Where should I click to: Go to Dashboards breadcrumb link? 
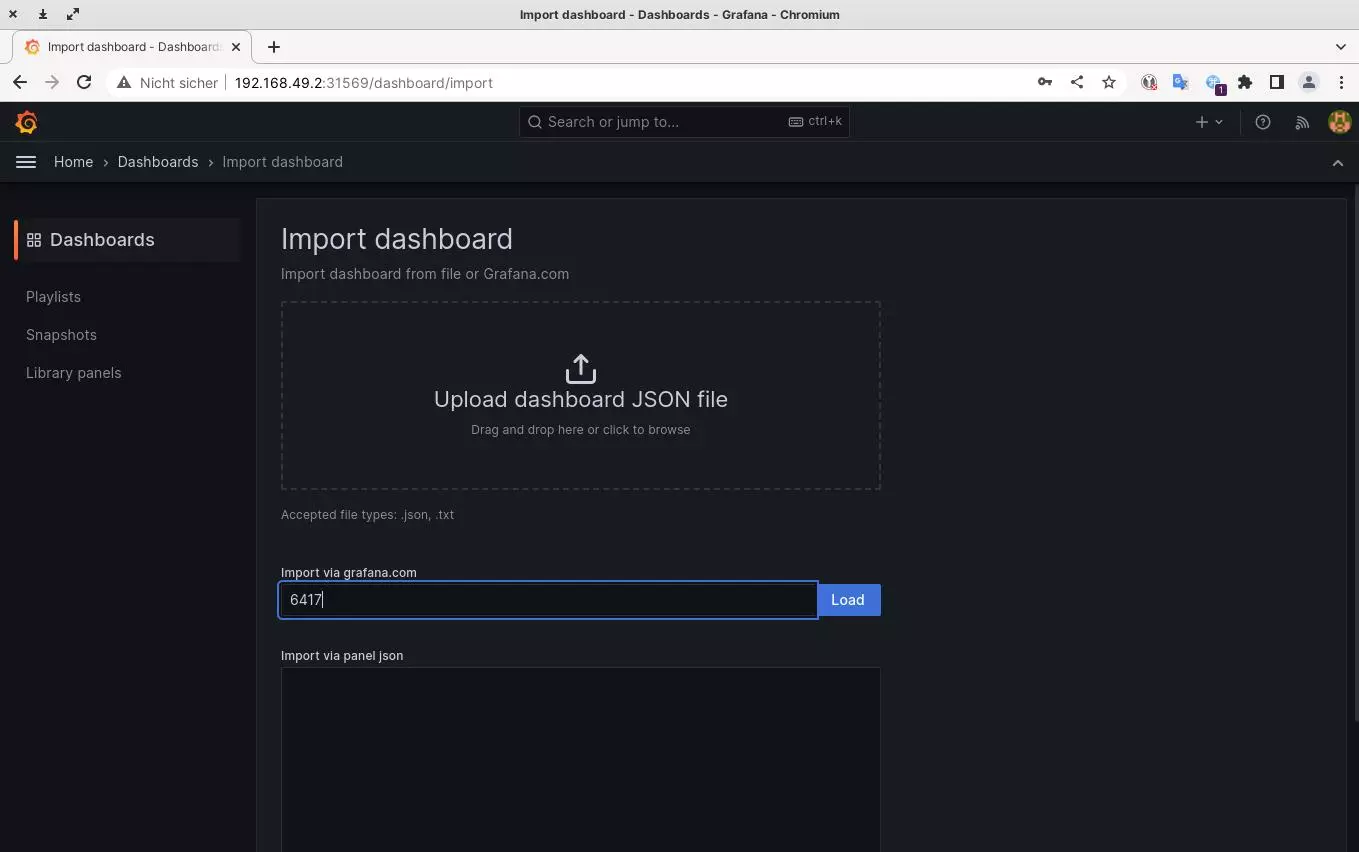(158, 162)
